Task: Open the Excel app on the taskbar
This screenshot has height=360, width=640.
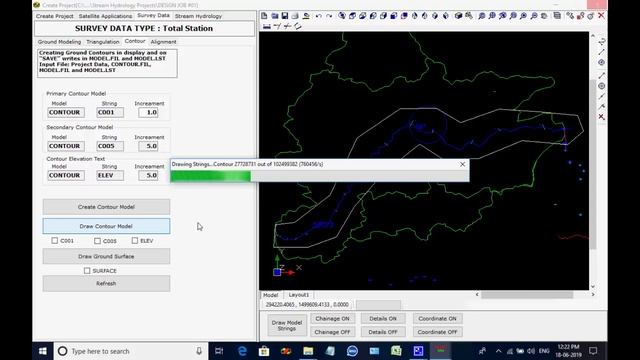Action: tap(396, 351)
